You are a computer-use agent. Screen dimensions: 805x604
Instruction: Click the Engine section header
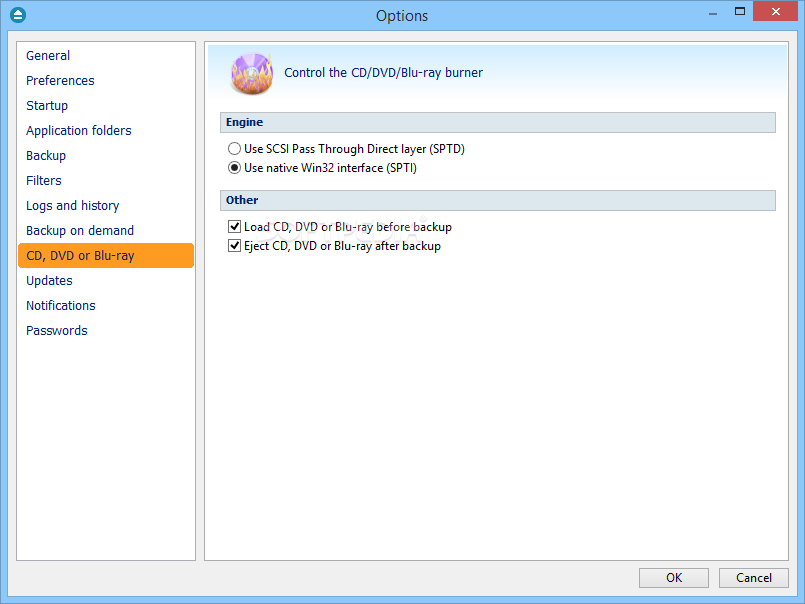pos(497,122)
